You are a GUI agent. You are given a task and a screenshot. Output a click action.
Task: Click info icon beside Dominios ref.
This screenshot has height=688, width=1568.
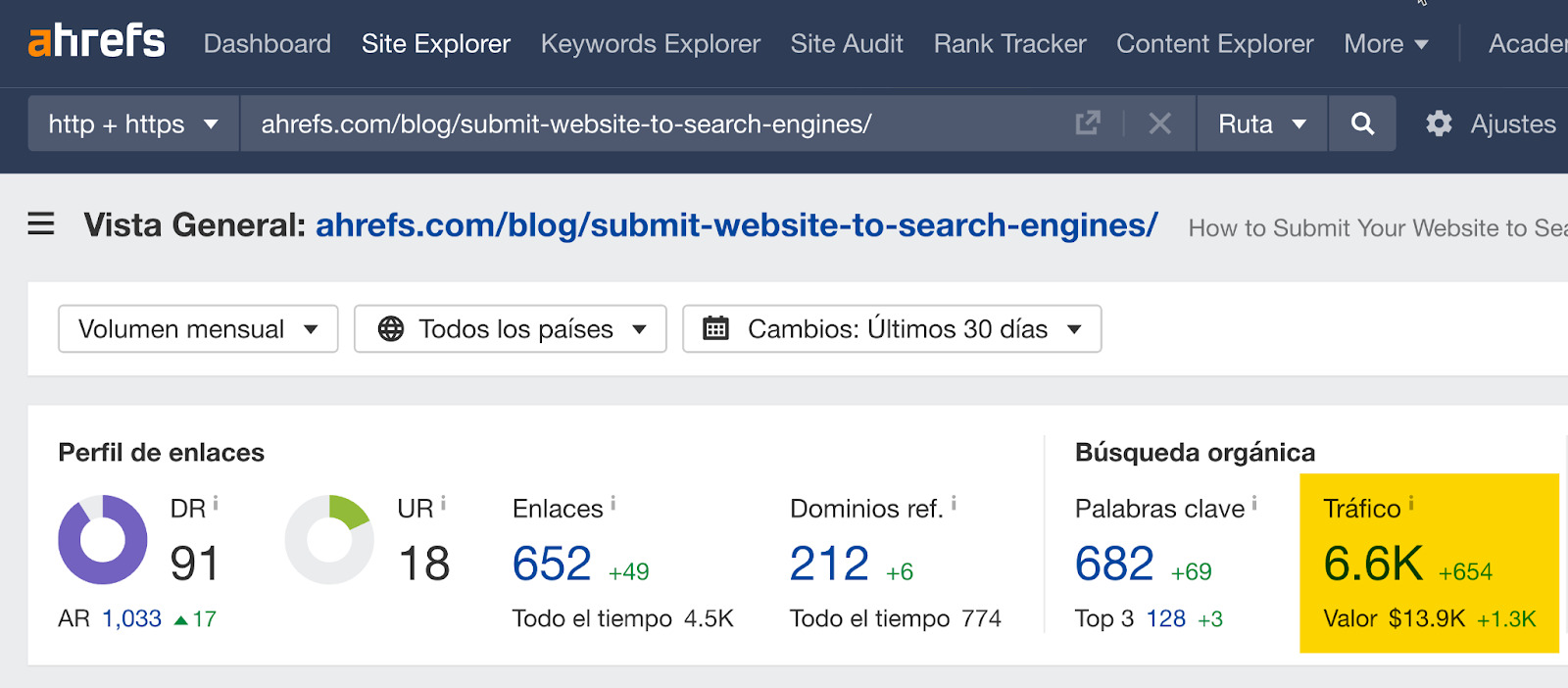pos(954,504)
